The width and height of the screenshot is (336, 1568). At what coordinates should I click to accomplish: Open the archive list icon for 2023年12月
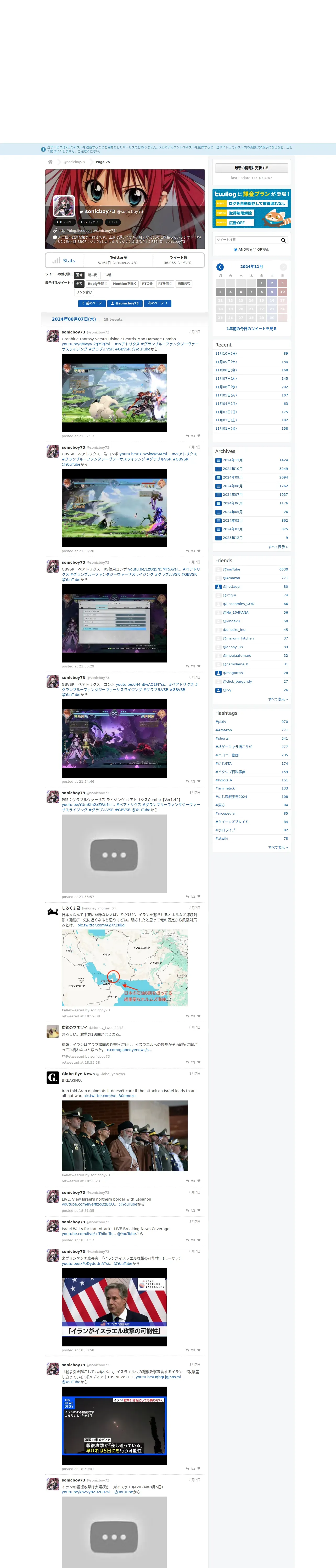[218, 538]
